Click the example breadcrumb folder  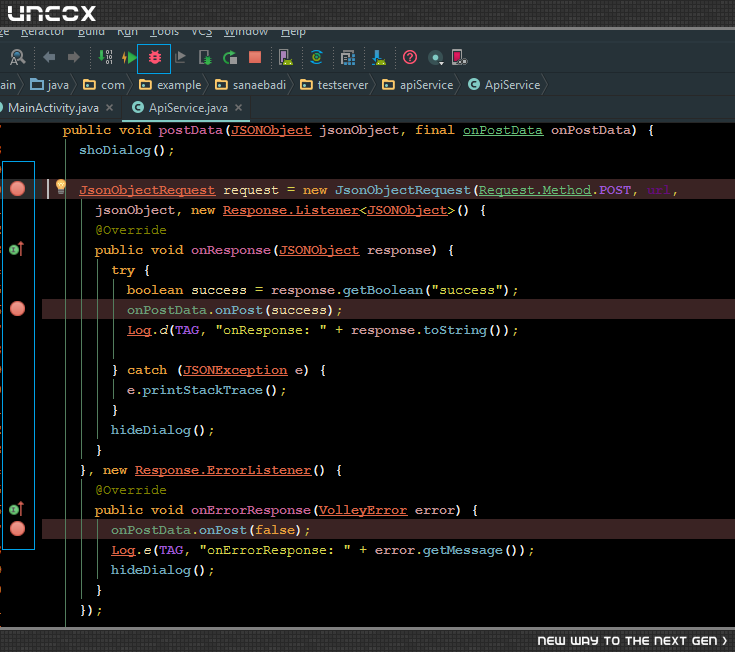[x=170, y=85]
